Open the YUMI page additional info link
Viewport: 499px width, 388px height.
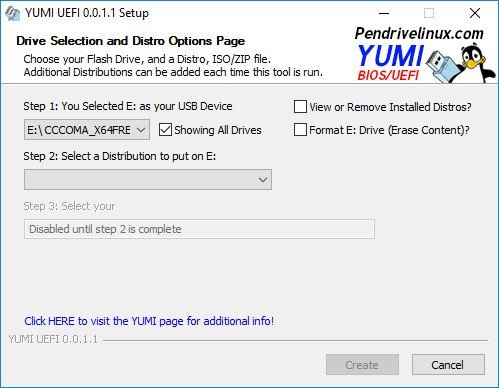(x=149, y=321)
